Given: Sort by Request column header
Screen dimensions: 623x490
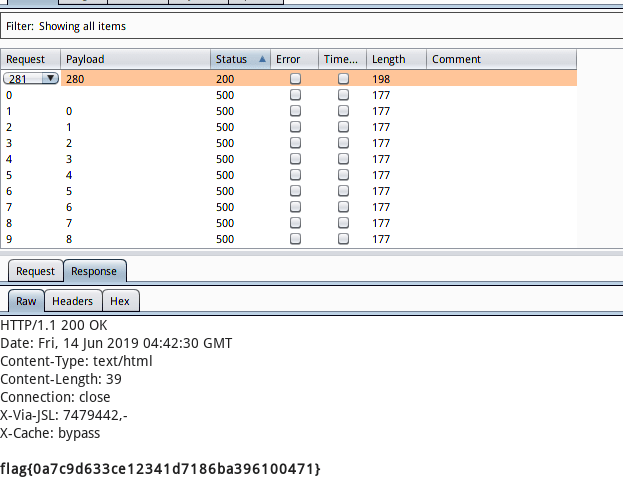Looking at the screenshot, I should click(31, 59).
